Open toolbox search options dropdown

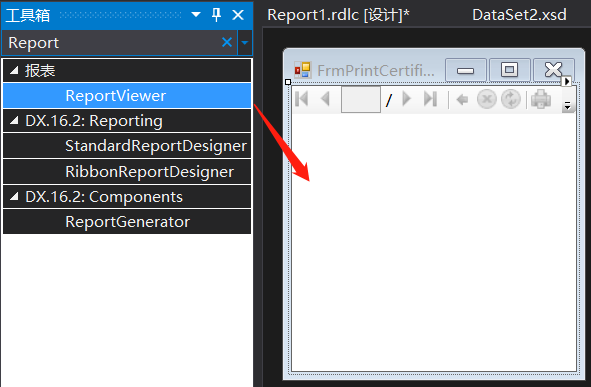point(245,43)
